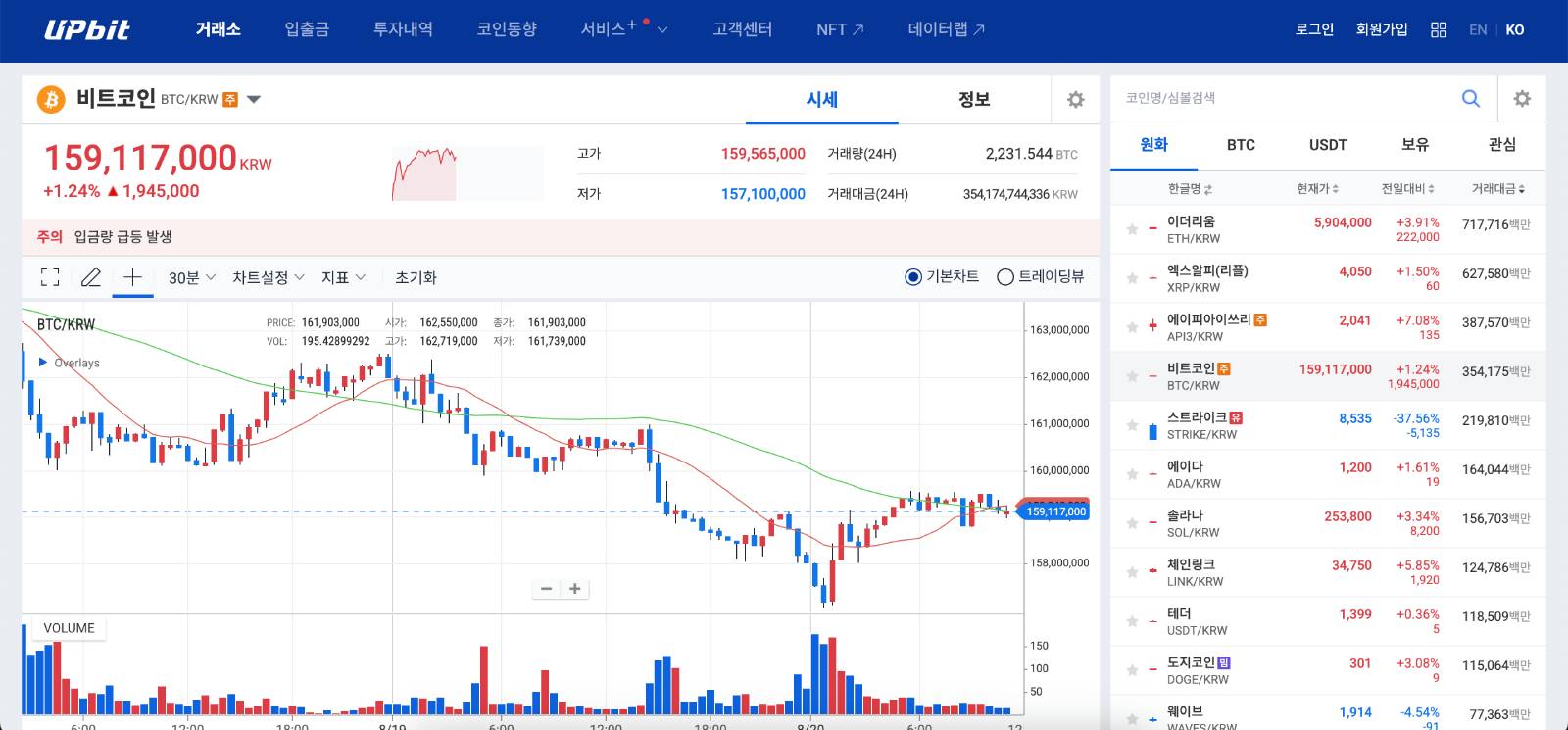Zoom out chart with minus button

coord(546,589)
